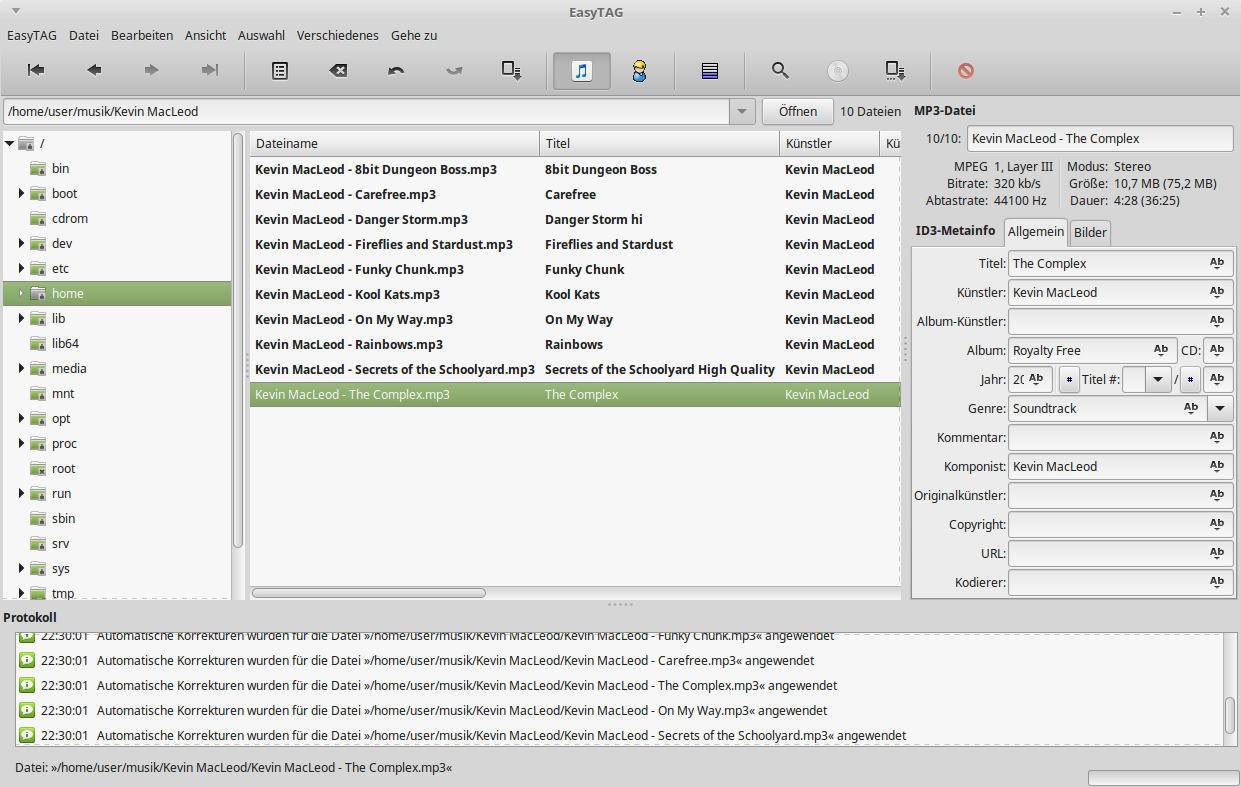Open the Titel # track number dropdown
Screen dimensions: 1241x787
coord(1159,380)
